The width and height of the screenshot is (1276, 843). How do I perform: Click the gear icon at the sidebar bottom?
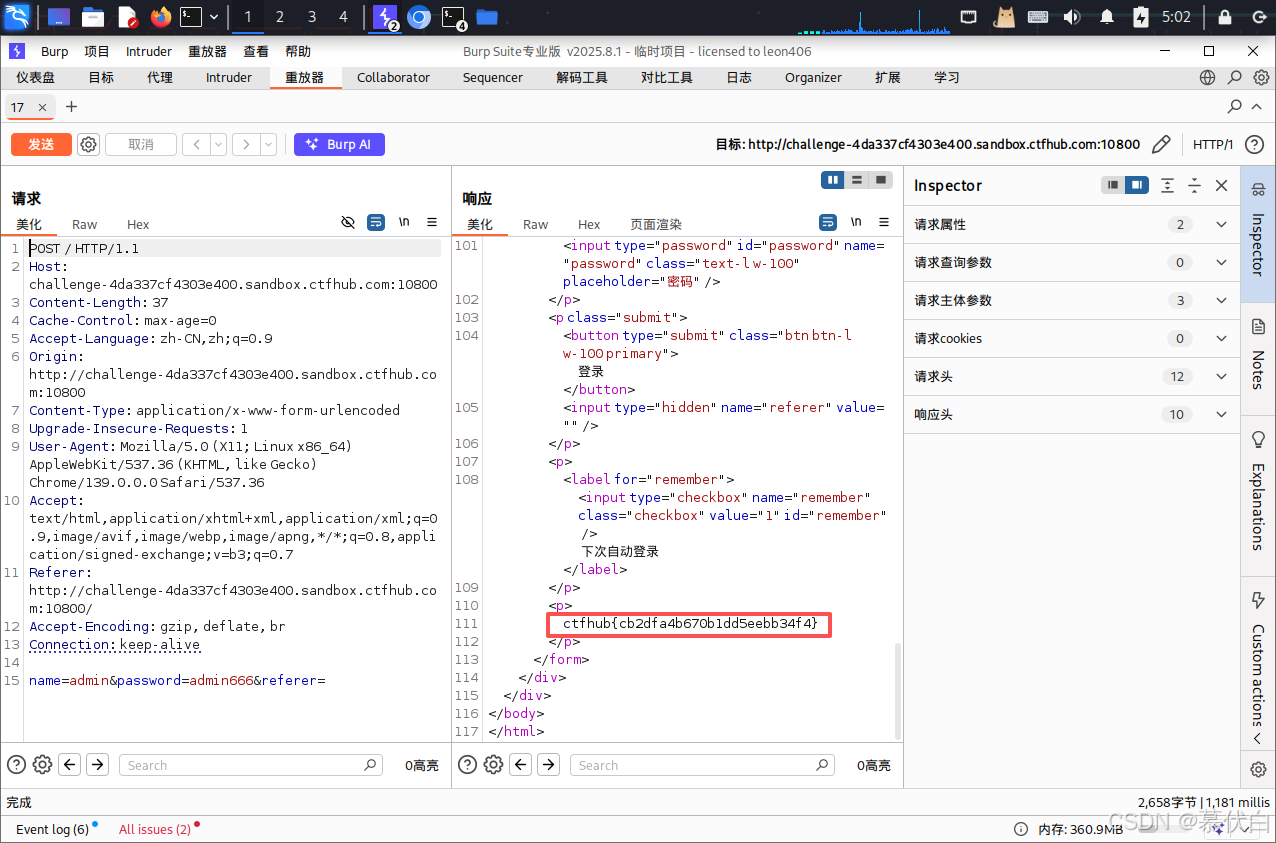coord(1258,769)
